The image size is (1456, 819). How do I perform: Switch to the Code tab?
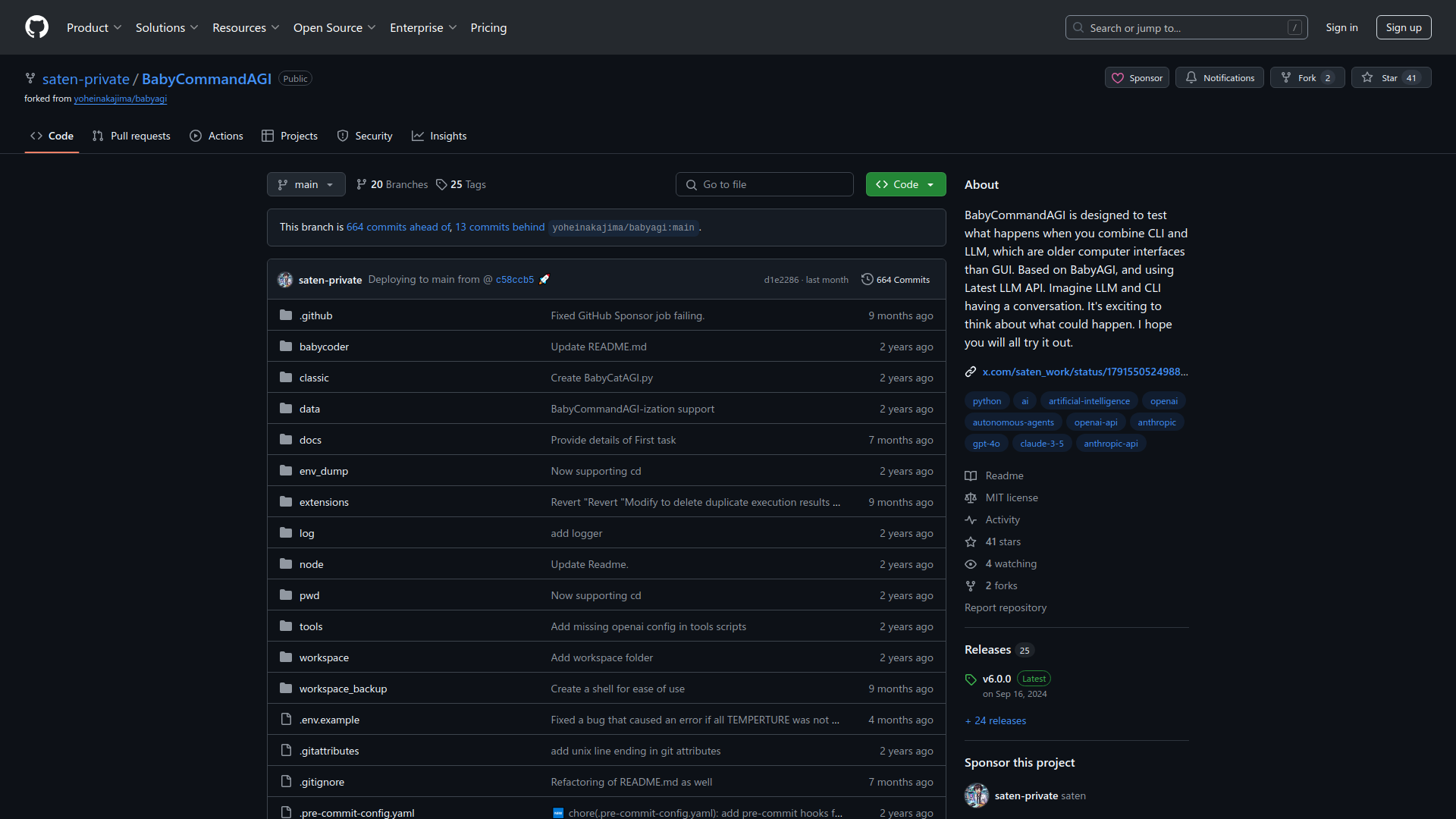click(52, 136)
